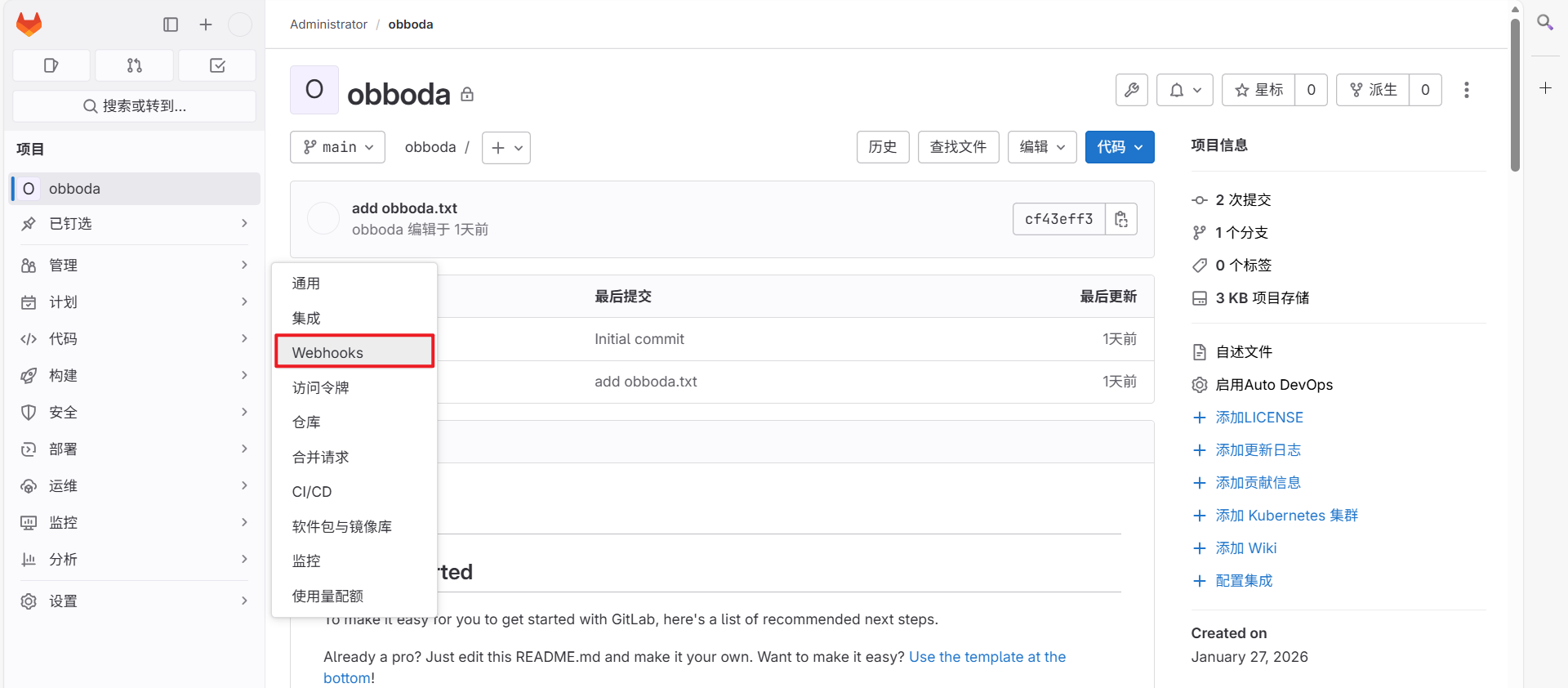Open 'Use the template at the bottom' link

click(987, 657)
